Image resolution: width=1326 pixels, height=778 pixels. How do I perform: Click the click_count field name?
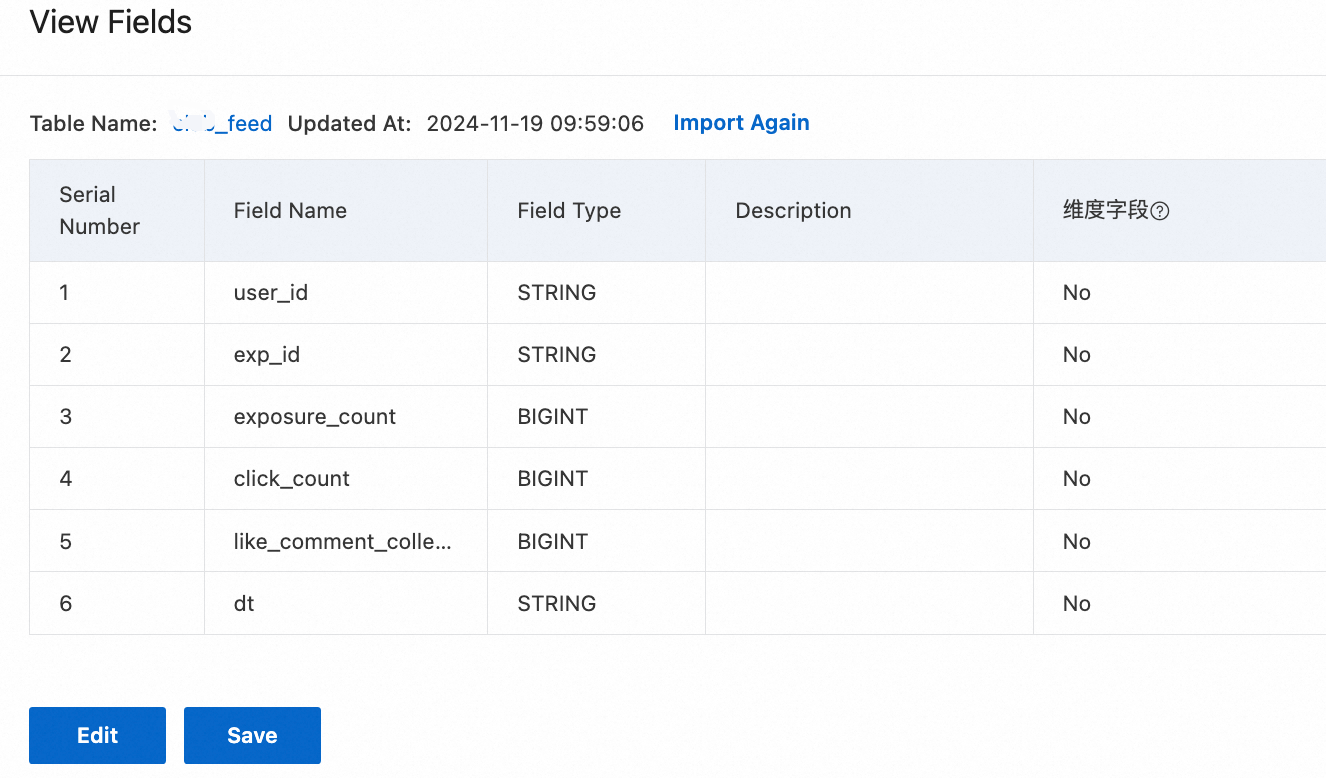pyautogui.click(x=291, y=479)
